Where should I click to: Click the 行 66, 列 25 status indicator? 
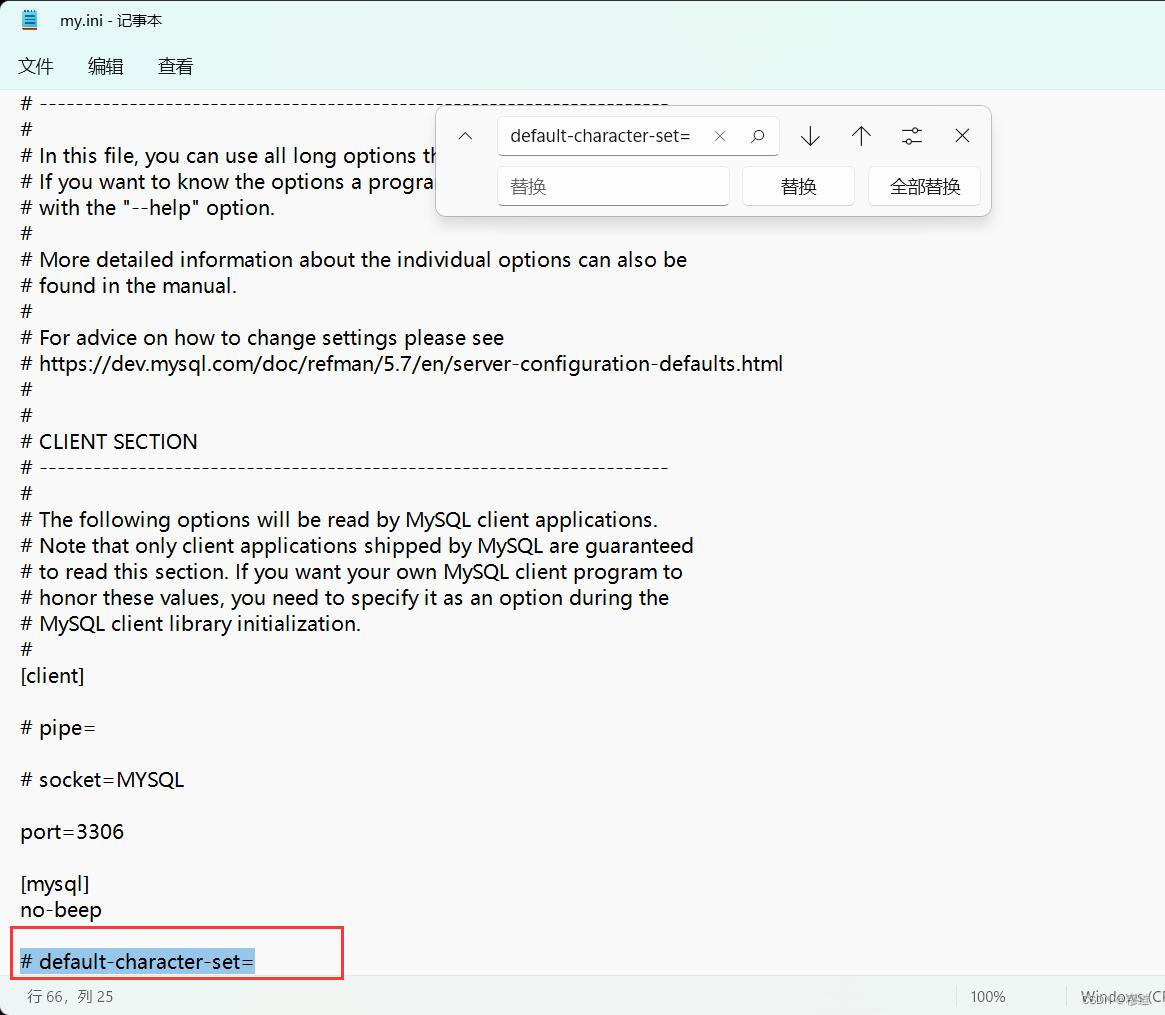tap(70, 996)
